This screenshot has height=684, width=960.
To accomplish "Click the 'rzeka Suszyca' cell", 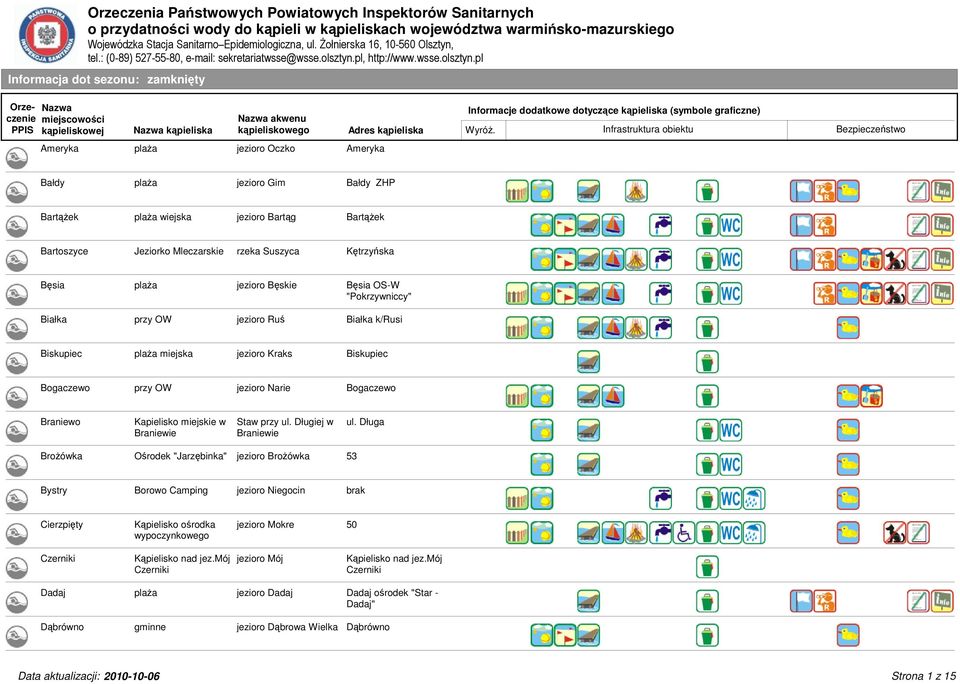I will [268, 251].
